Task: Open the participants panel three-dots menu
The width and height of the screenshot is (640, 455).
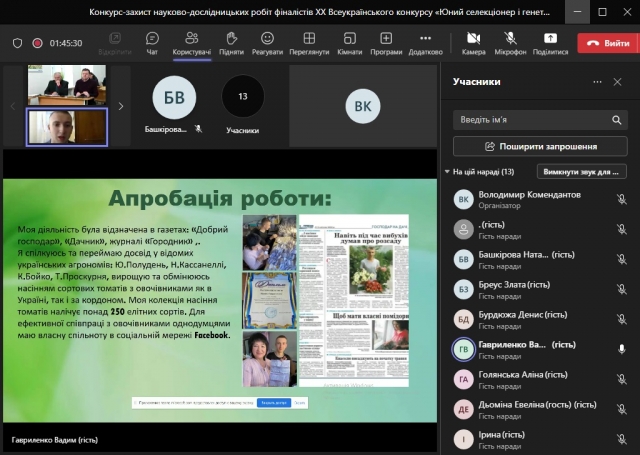Action: 597,82
